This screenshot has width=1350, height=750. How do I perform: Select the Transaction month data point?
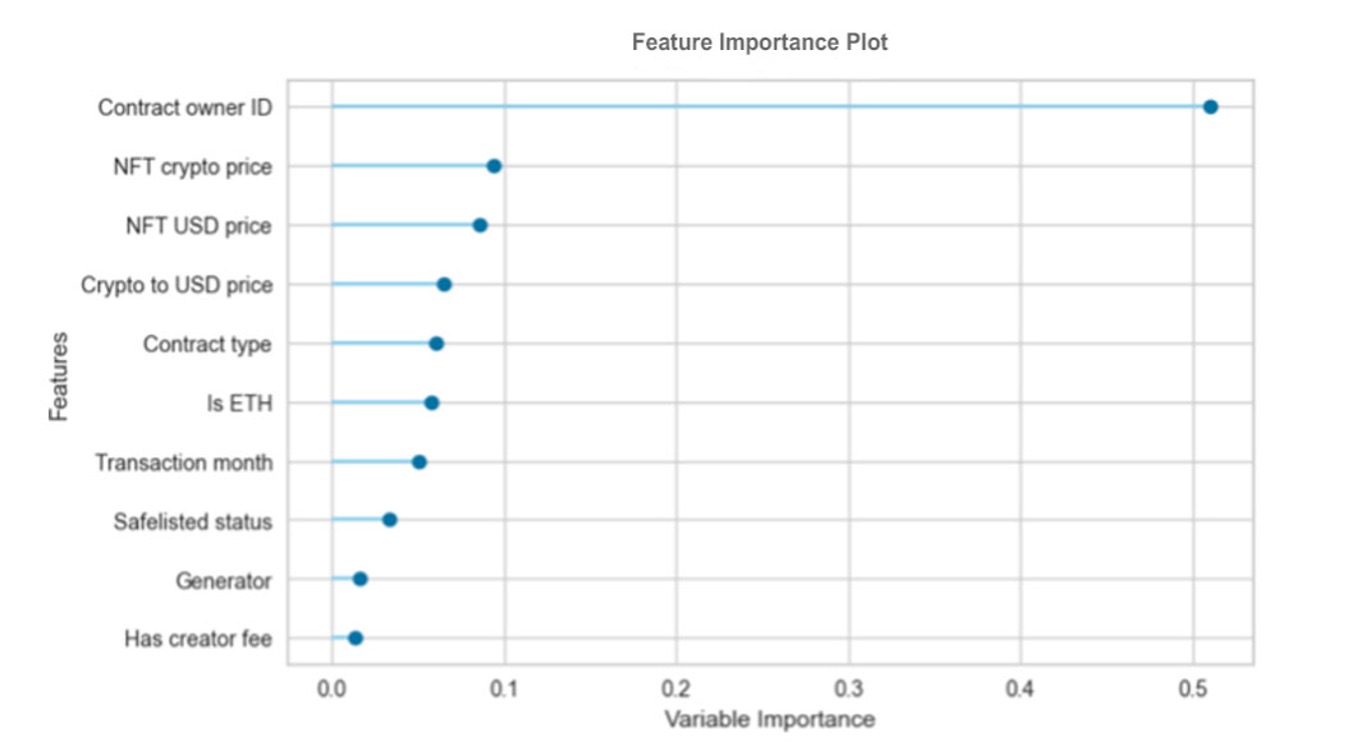tap(419, 462)
